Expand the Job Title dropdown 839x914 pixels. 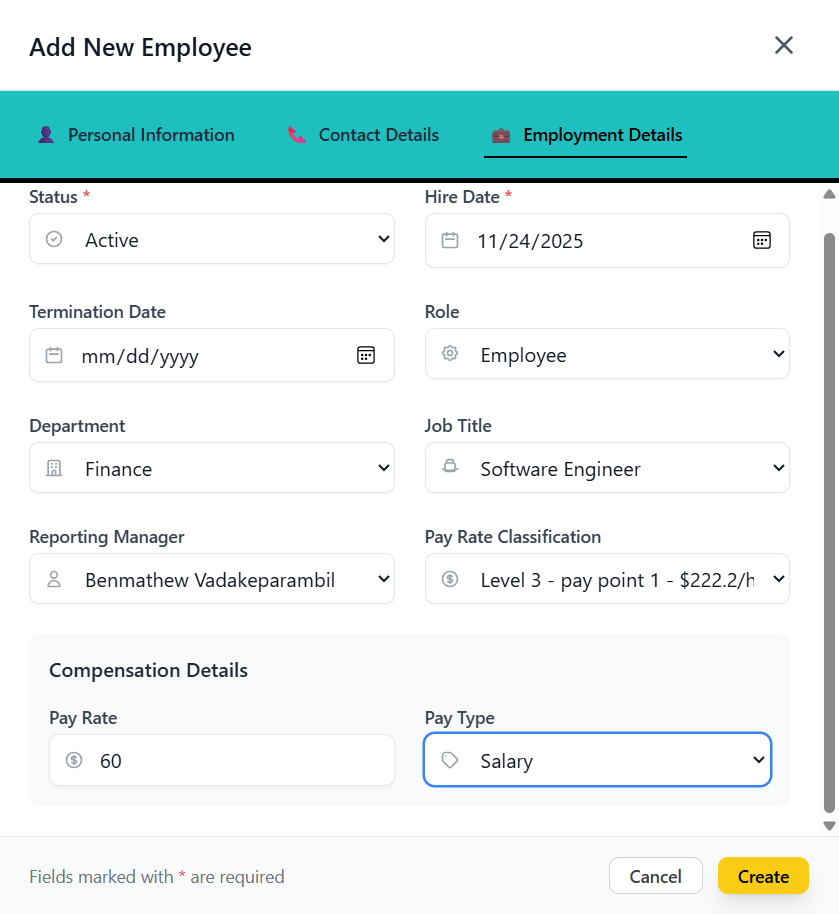(x=607, y=468)
